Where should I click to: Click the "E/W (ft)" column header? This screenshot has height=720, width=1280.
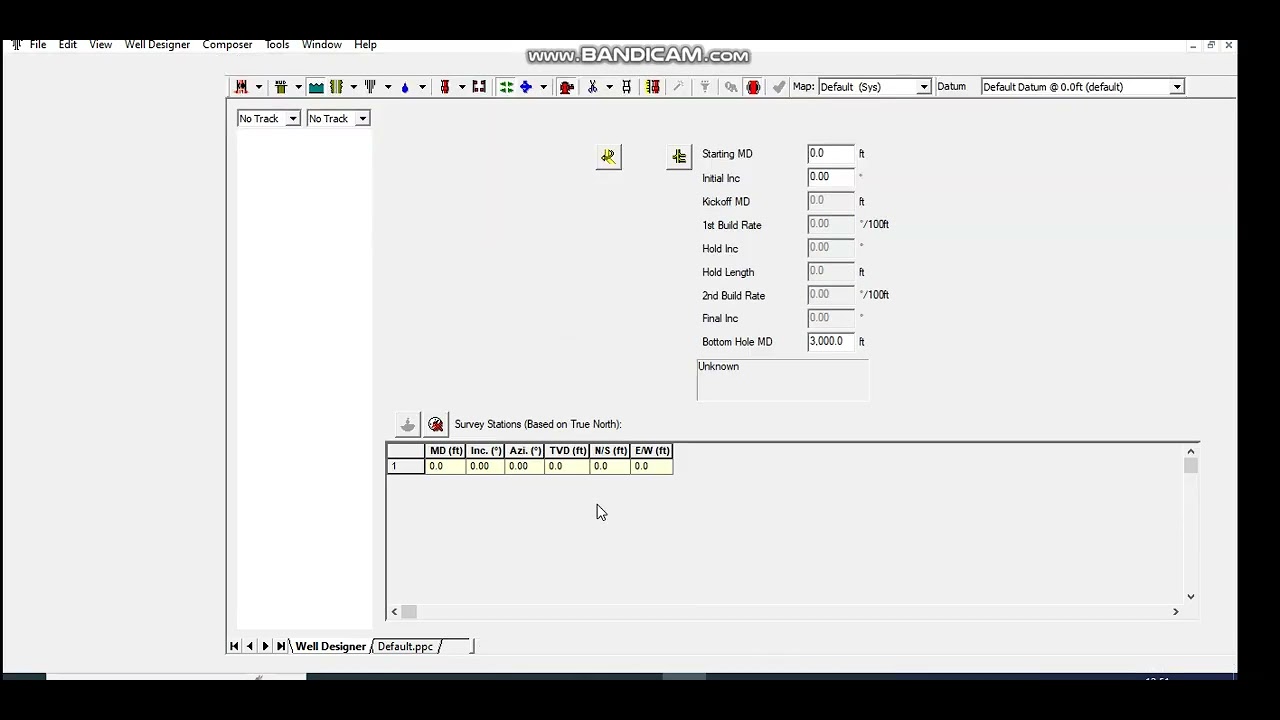(652, 451)
